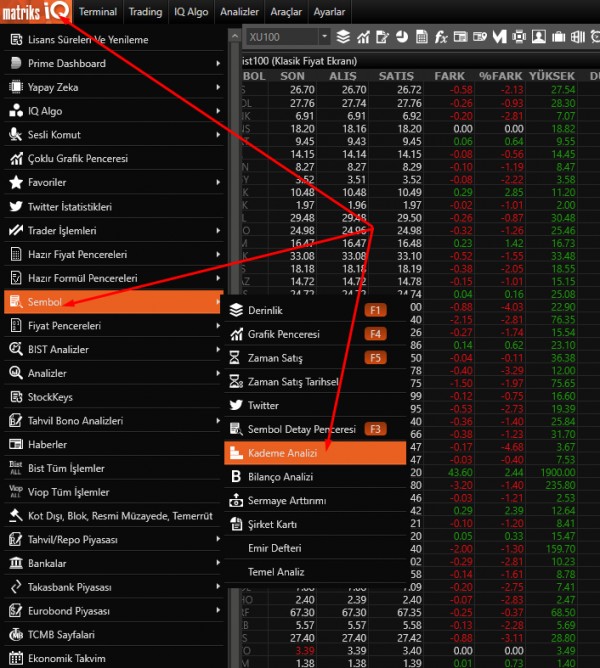Expand the Yapay Zeka submenu arrow

[x=218, y=87]
